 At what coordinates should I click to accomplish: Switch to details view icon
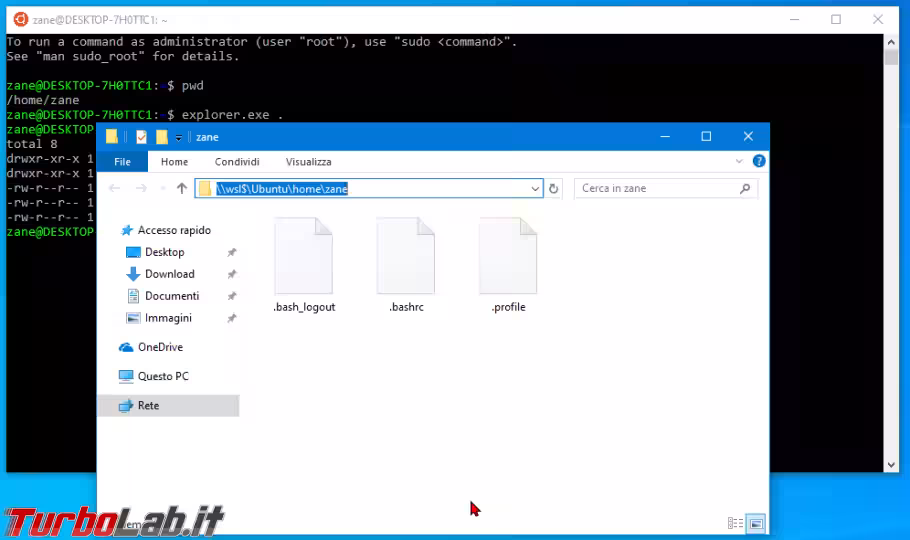[x=735, y=524]
